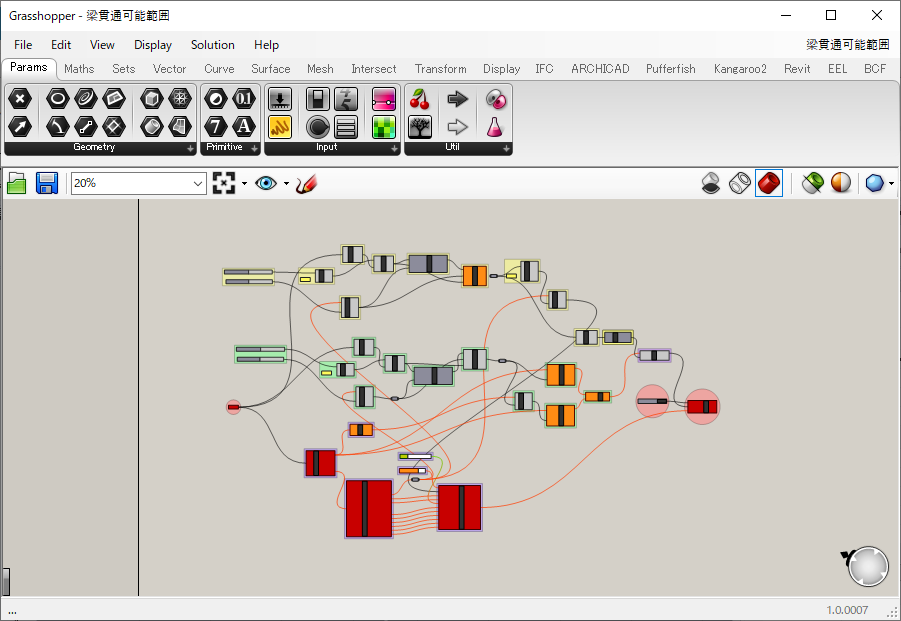The image size is (901, 621).
Task: Save the document with the floppy icon
Action: click(47, 183)
